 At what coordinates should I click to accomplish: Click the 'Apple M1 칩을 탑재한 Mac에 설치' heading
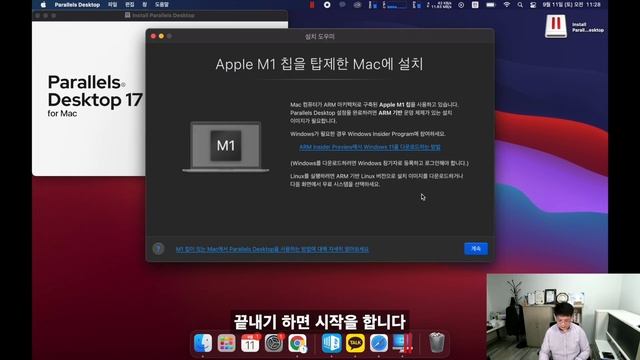pos(319,64)
